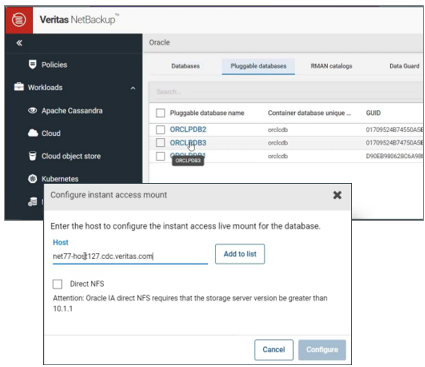Click the Oracle page heading
Image resolution: width=425 pixels, height=367 pixels.
[159, 42]
